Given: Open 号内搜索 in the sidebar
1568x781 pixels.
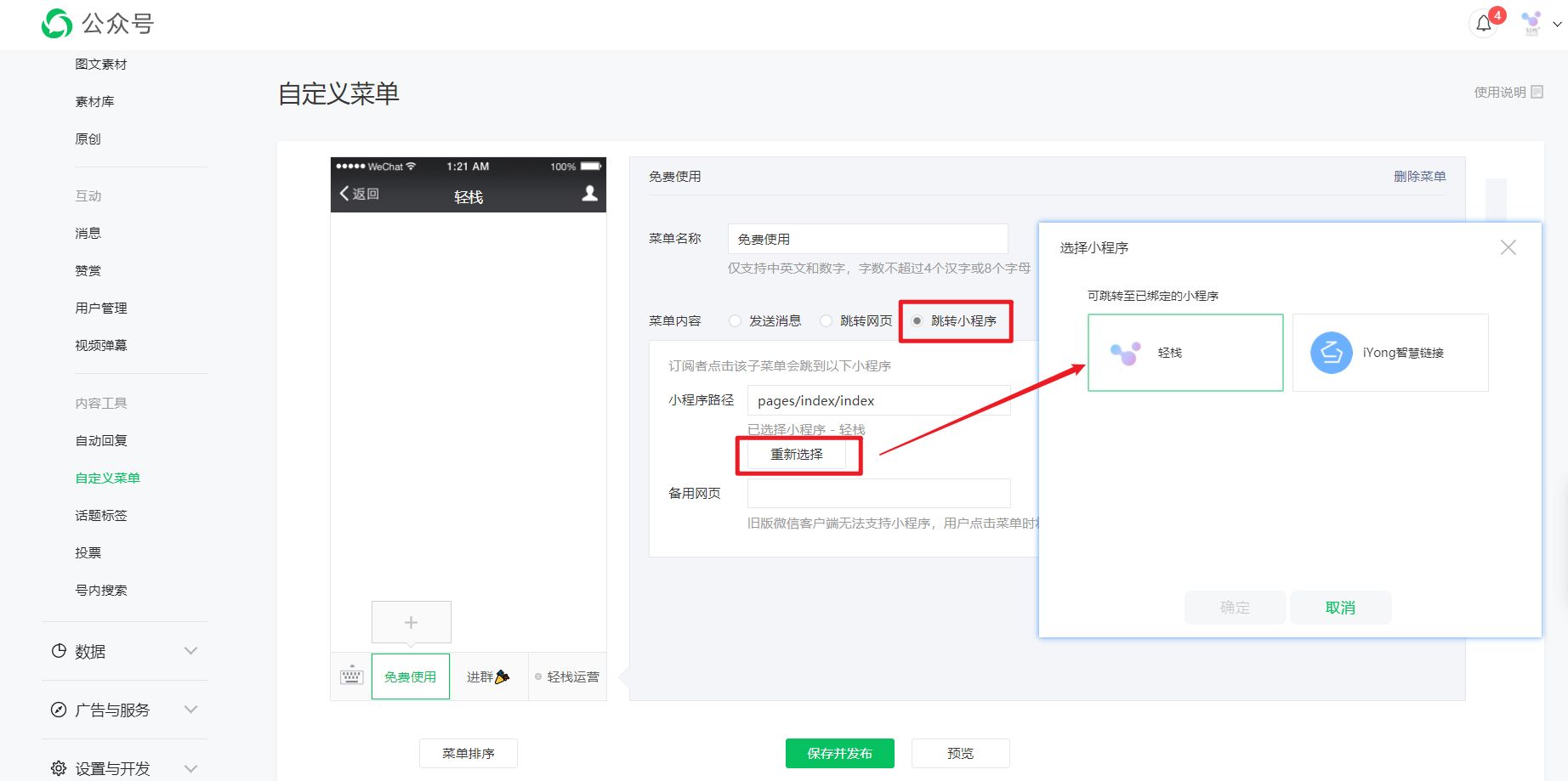Looking at the screenshot, I should point(101,590).
